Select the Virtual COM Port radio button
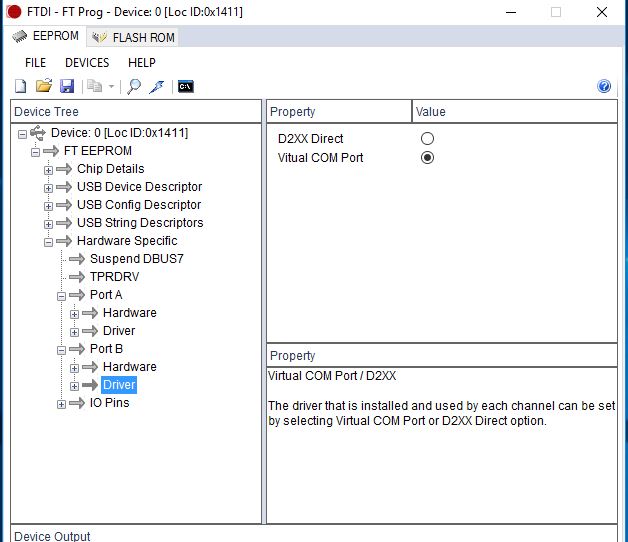 tap(427, 158)
